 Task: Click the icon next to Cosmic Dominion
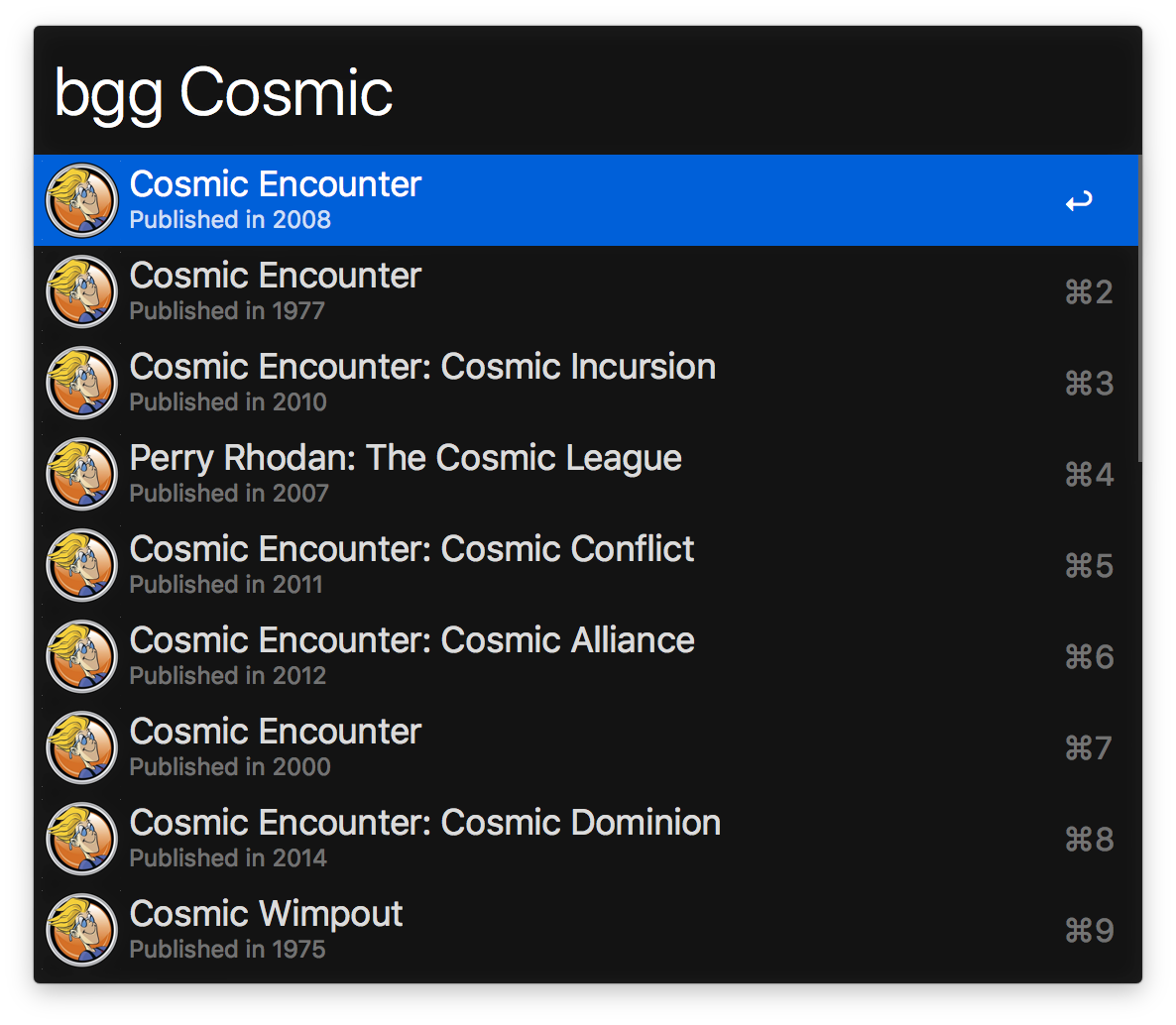click(81, 839)
